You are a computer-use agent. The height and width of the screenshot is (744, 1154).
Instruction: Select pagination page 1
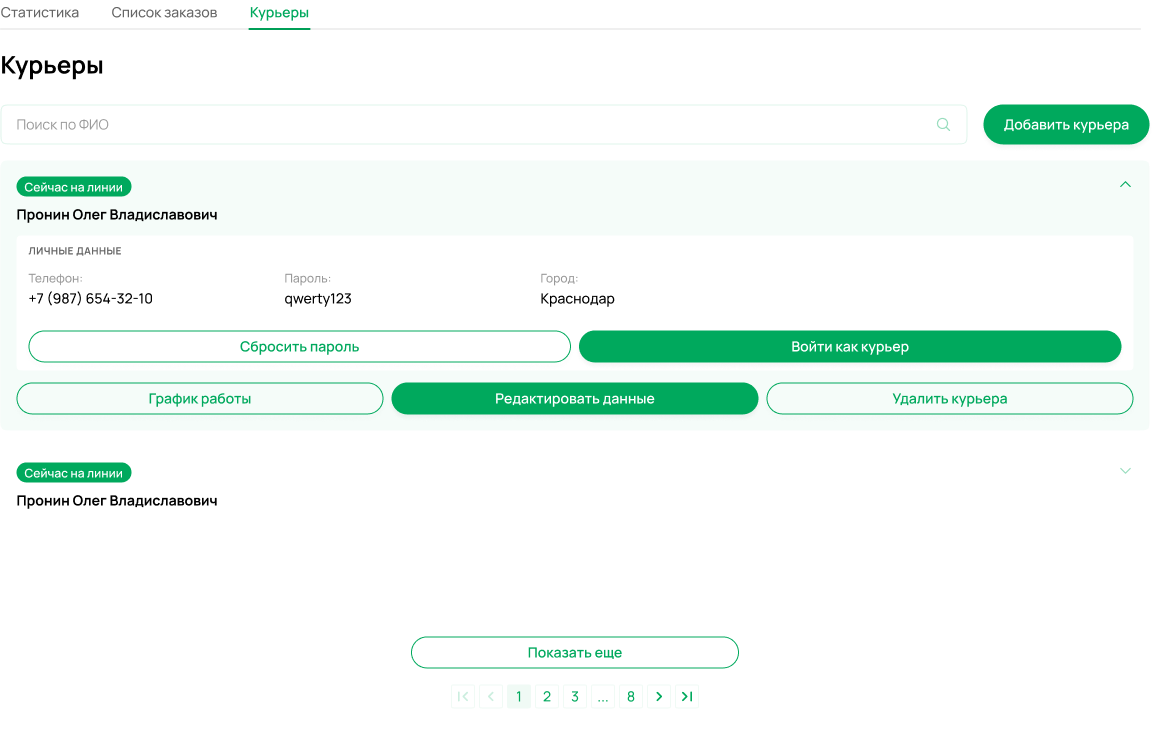tap(519, 697)
